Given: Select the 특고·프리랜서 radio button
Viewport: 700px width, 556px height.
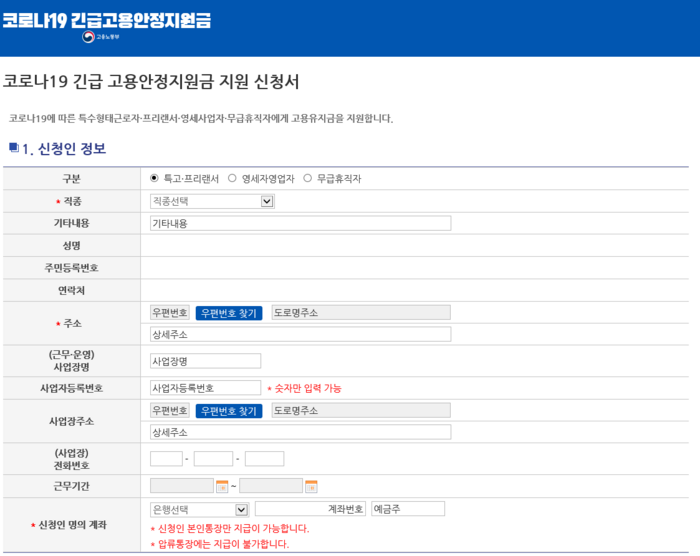Looking at the screenshot, I should [x=154, y=178].
